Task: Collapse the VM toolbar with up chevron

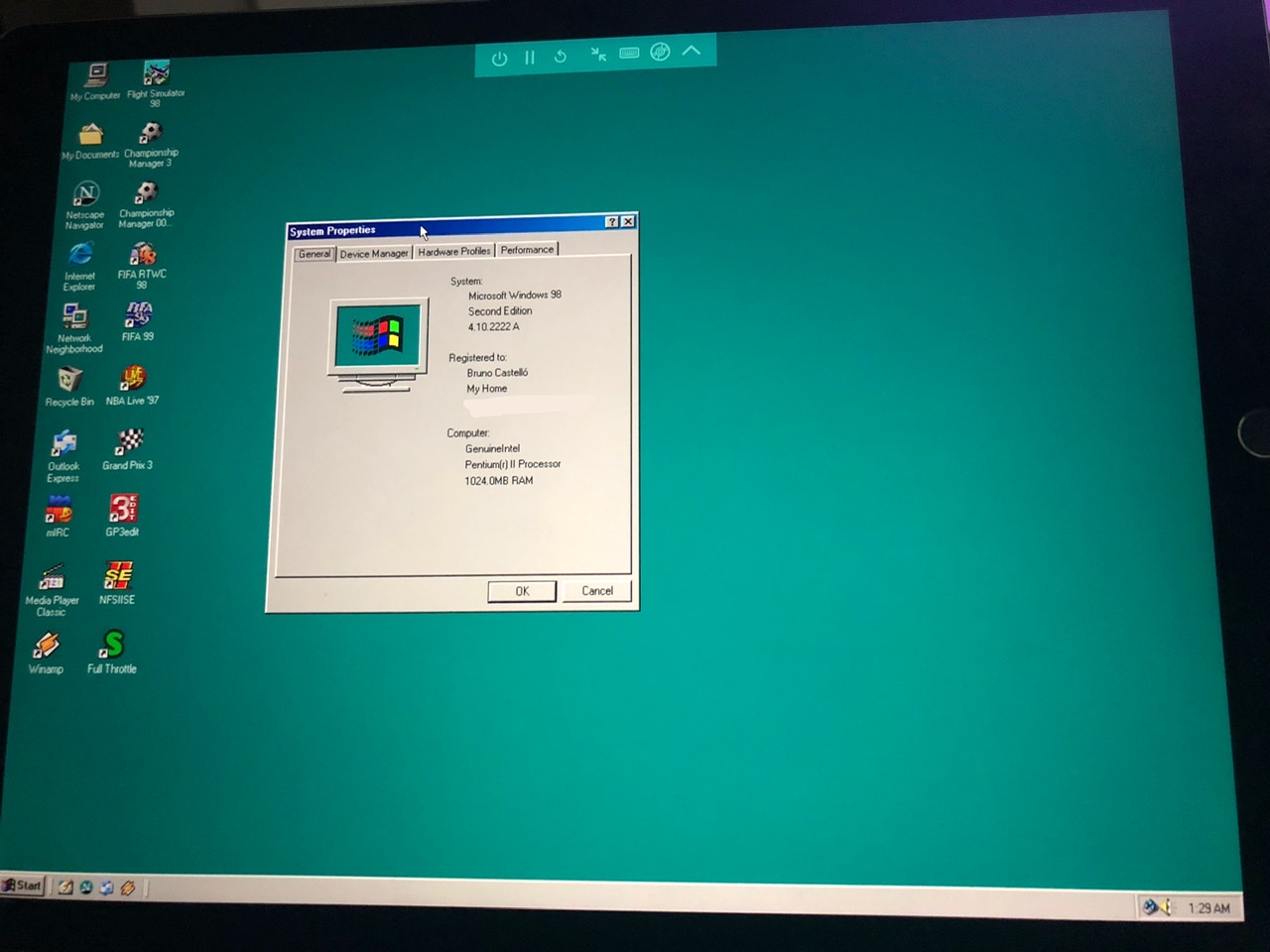Action: [692, 50]
